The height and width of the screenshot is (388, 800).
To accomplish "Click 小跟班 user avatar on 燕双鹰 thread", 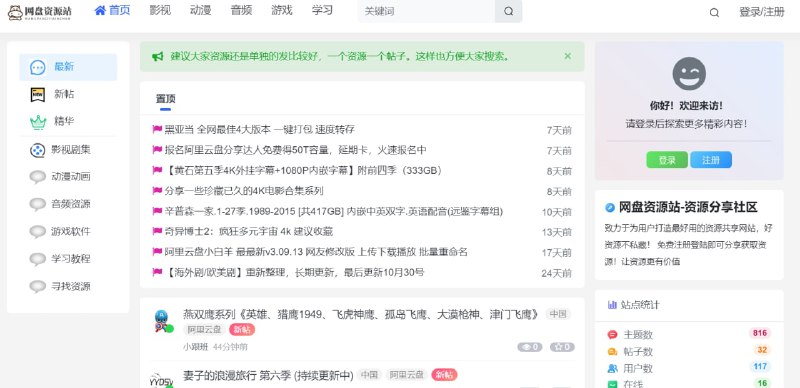I will 162,321.
